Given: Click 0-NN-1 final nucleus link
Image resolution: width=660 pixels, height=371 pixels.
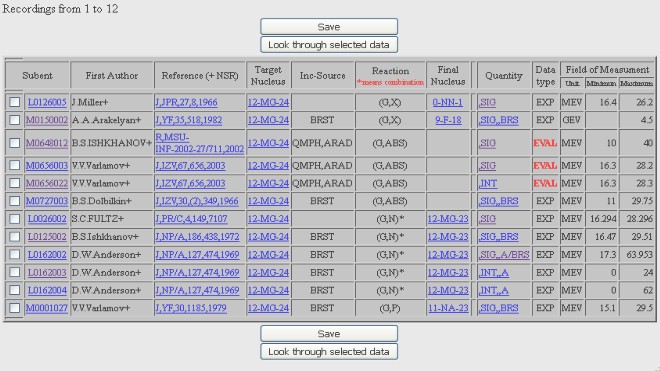Looking at the screenshot, I should click(447, 102).
